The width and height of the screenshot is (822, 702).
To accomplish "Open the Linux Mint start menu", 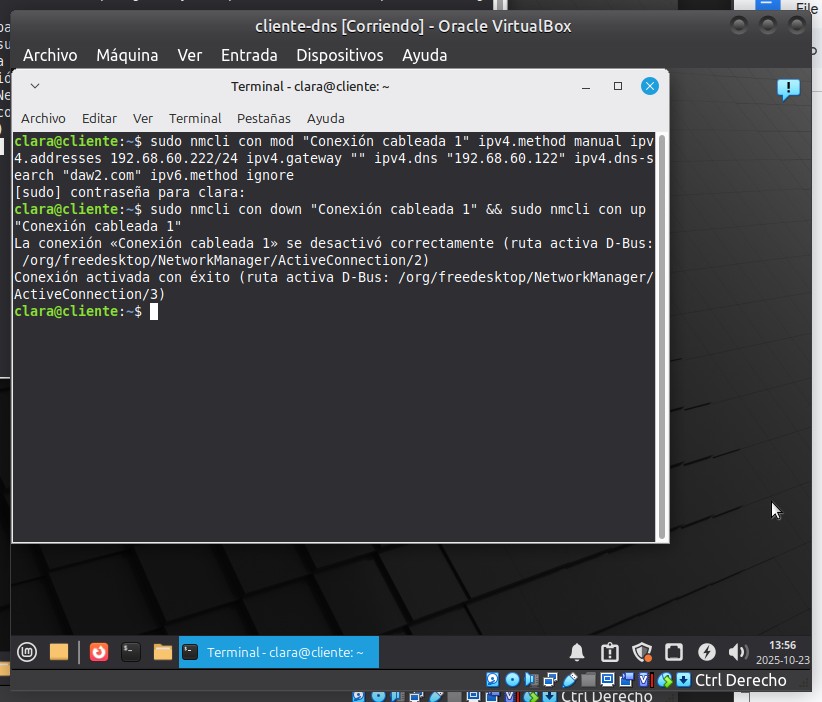I will pos(27,652).
